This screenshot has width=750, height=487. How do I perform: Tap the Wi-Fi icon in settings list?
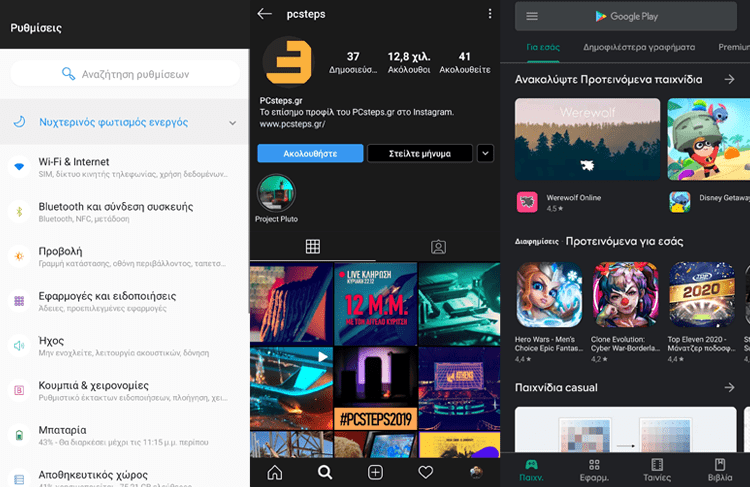pyautogui.click(x=19, y=167)
